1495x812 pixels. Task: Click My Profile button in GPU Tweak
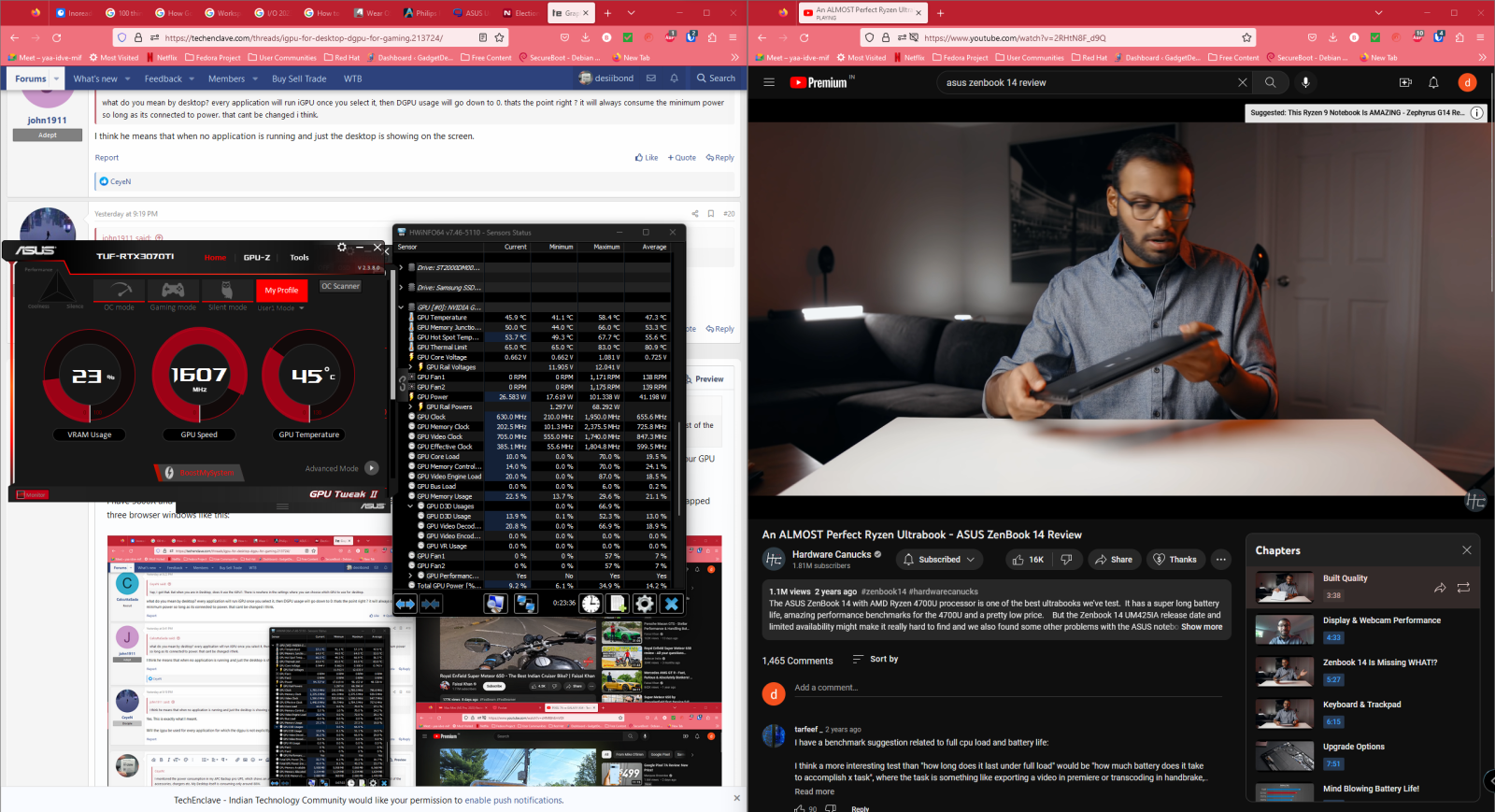[281, 290]
